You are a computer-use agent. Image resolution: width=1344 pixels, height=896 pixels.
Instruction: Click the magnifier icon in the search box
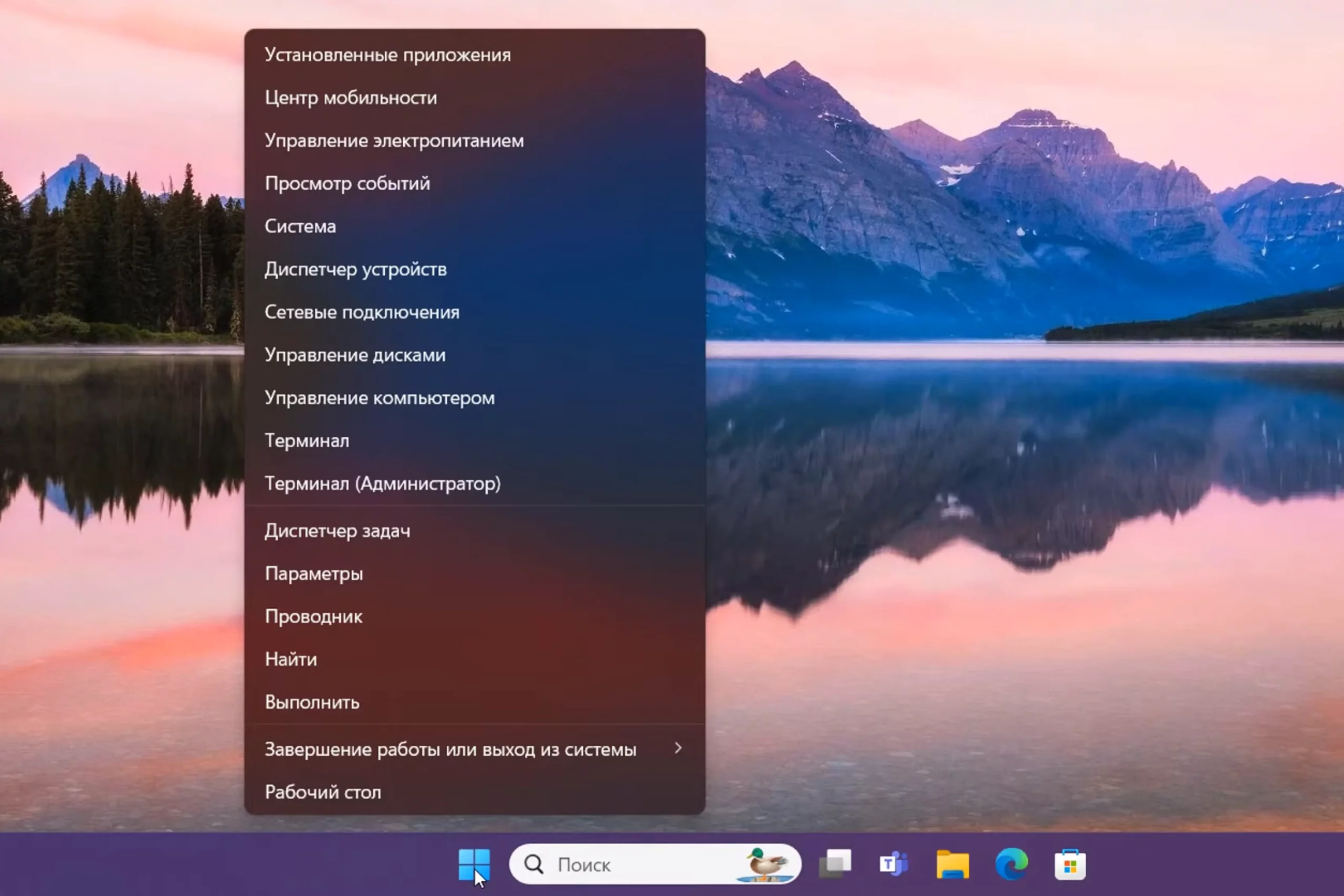(534, 864)
